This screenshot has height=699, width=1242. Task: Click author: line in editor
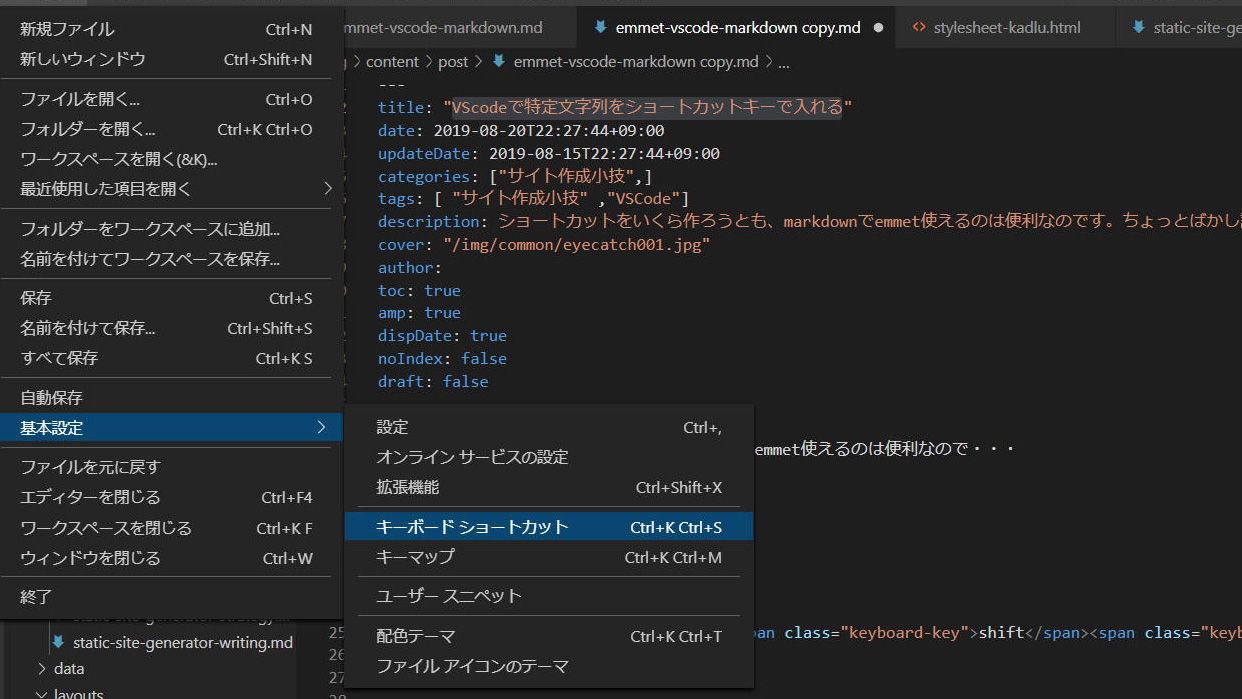[x=410, y=267]
